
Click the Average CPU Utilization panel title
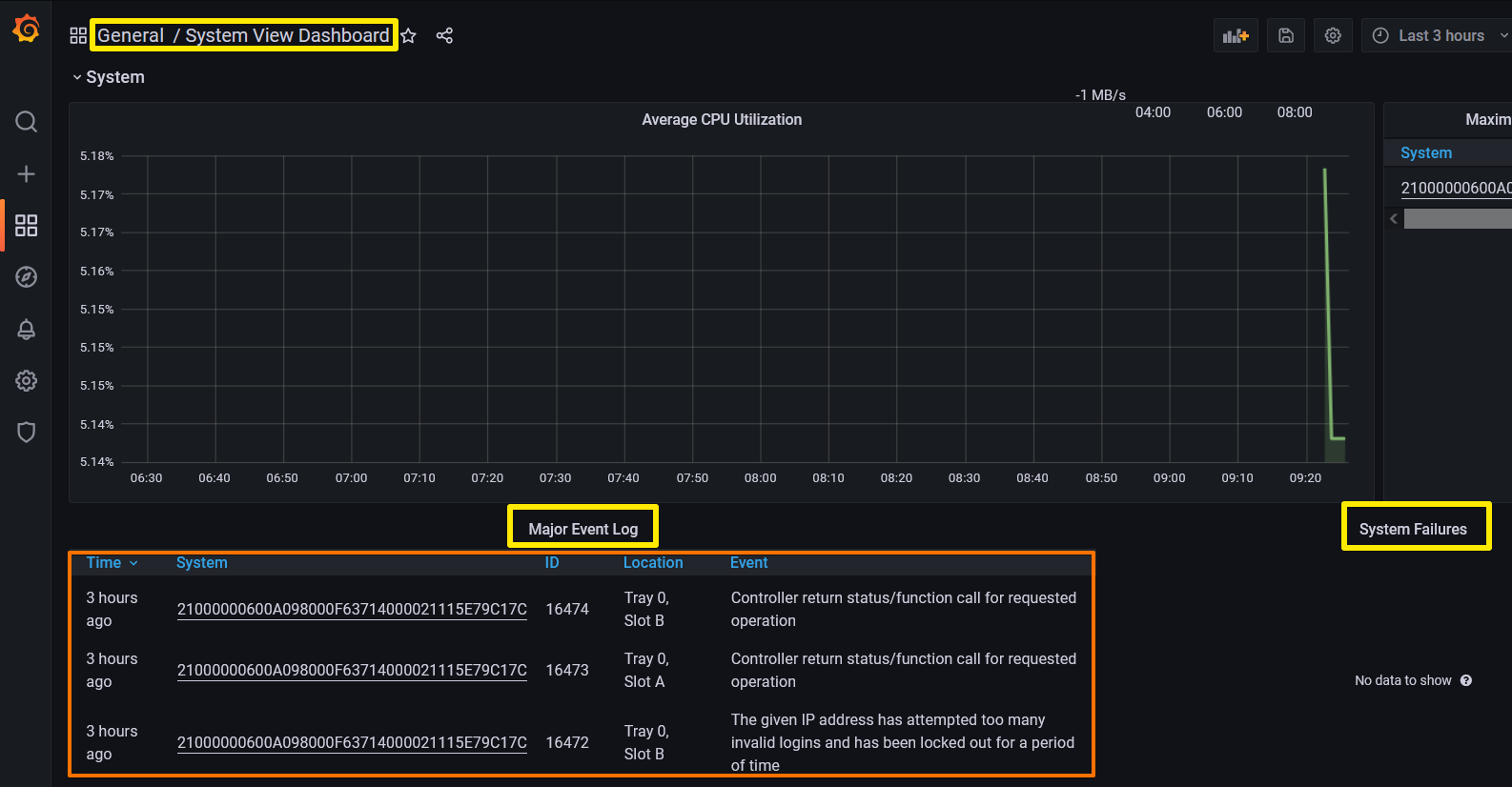coord(722,119)
